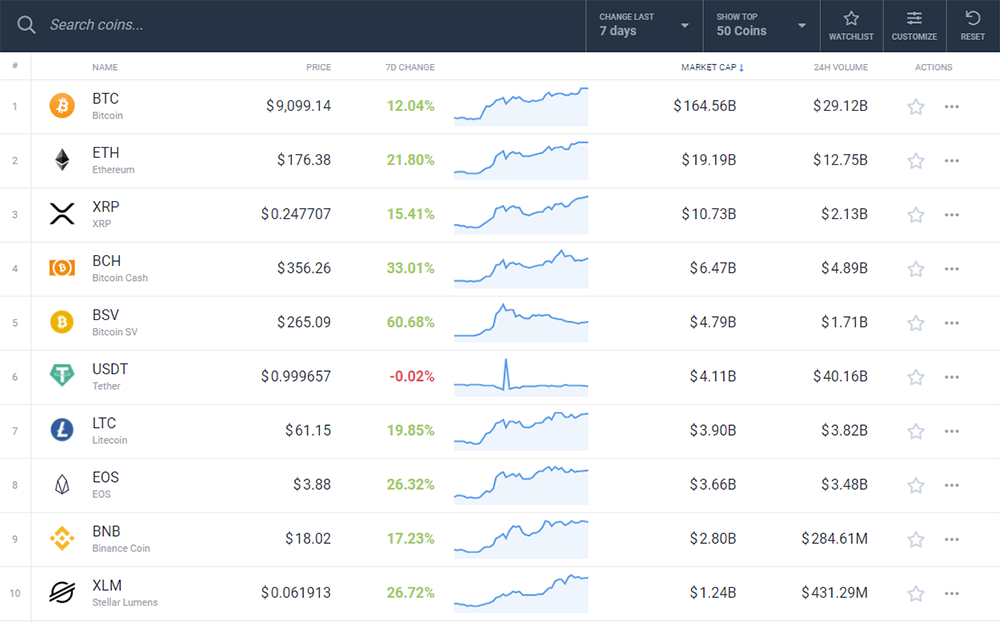1000x623 pixels.
Task: Open the Binance Coin name link
Action: click(121, 548)
